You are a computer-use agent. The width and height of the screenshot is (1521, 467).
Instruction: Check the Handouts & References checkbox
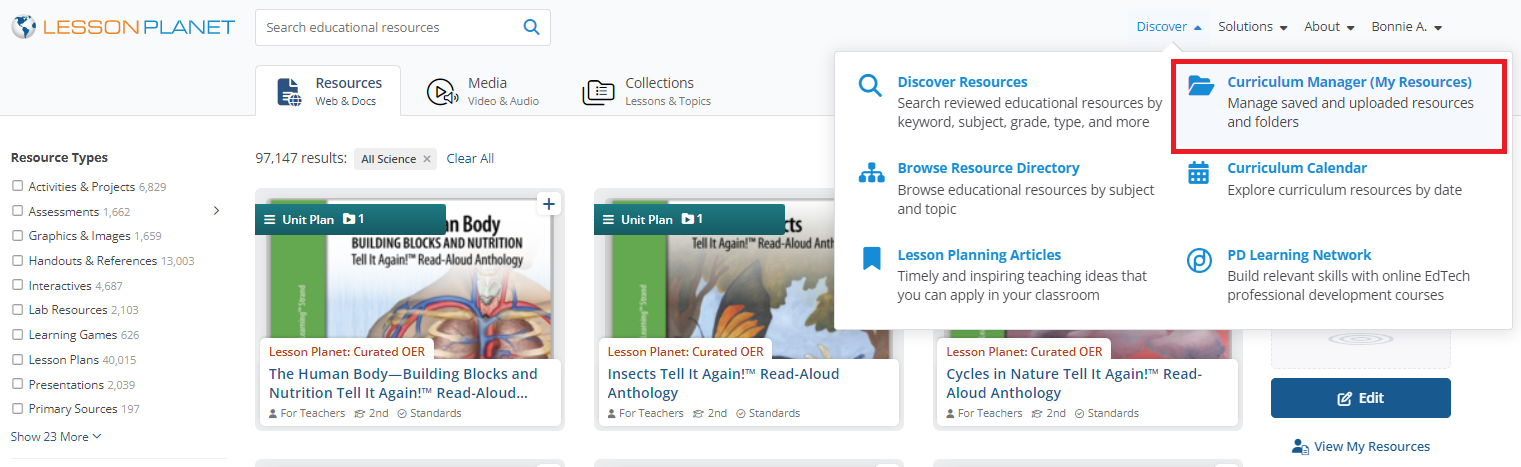[17, 261]
